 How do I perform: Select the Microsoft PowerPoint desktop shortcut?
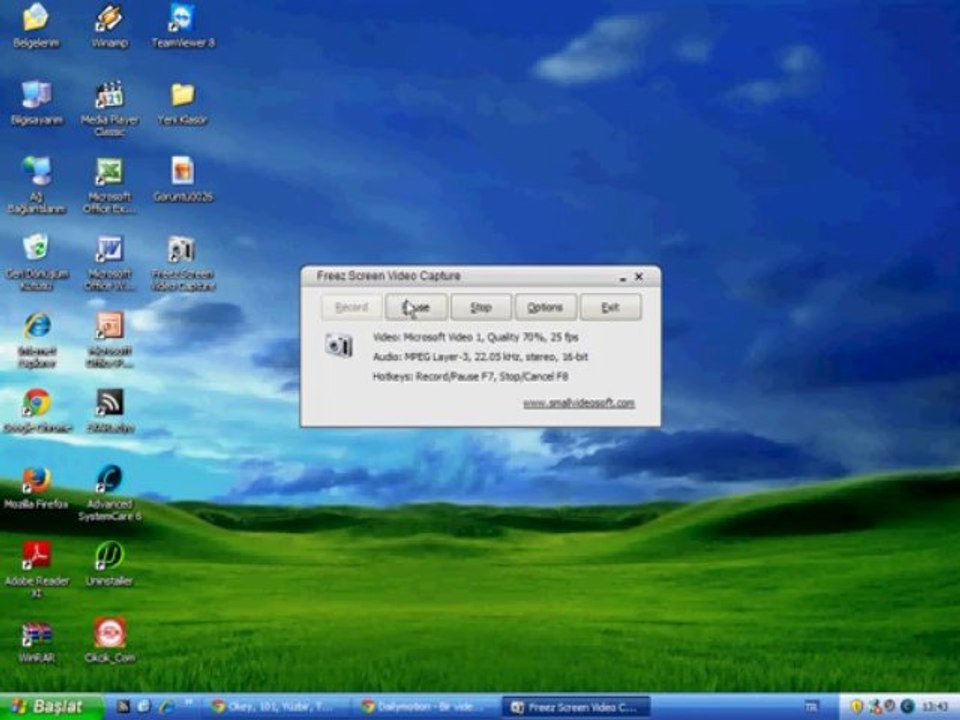coord(110,339)
